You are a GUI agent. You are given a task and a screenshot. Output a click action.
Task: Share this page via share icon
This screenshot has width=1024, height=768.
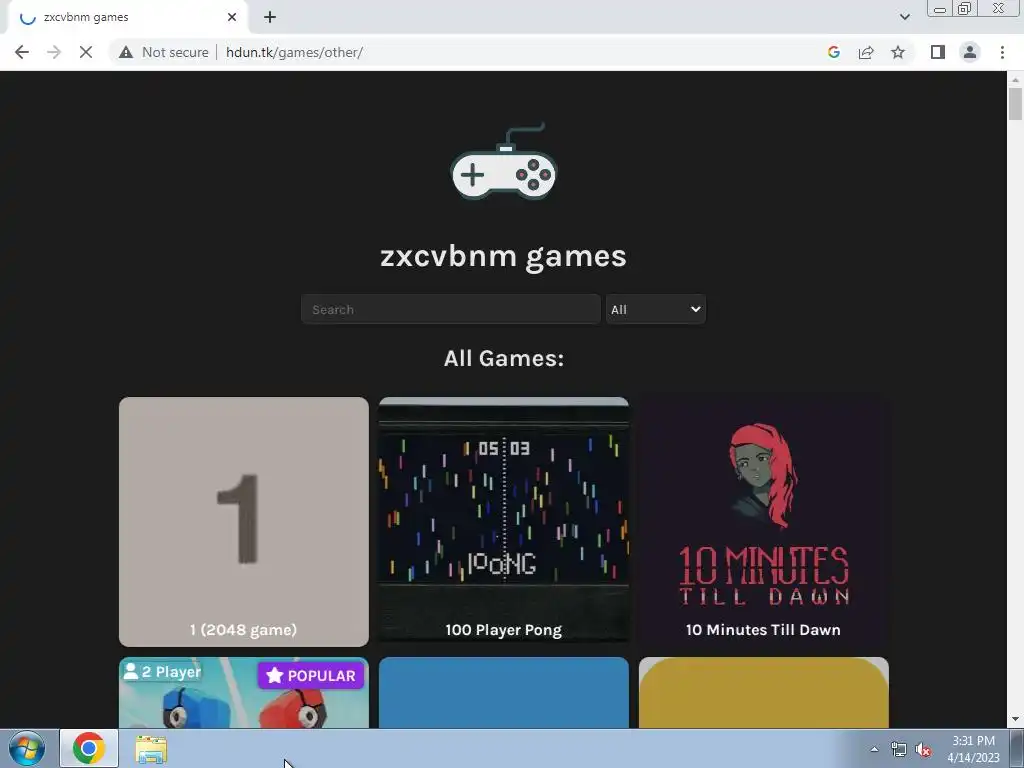click(866, 52)
